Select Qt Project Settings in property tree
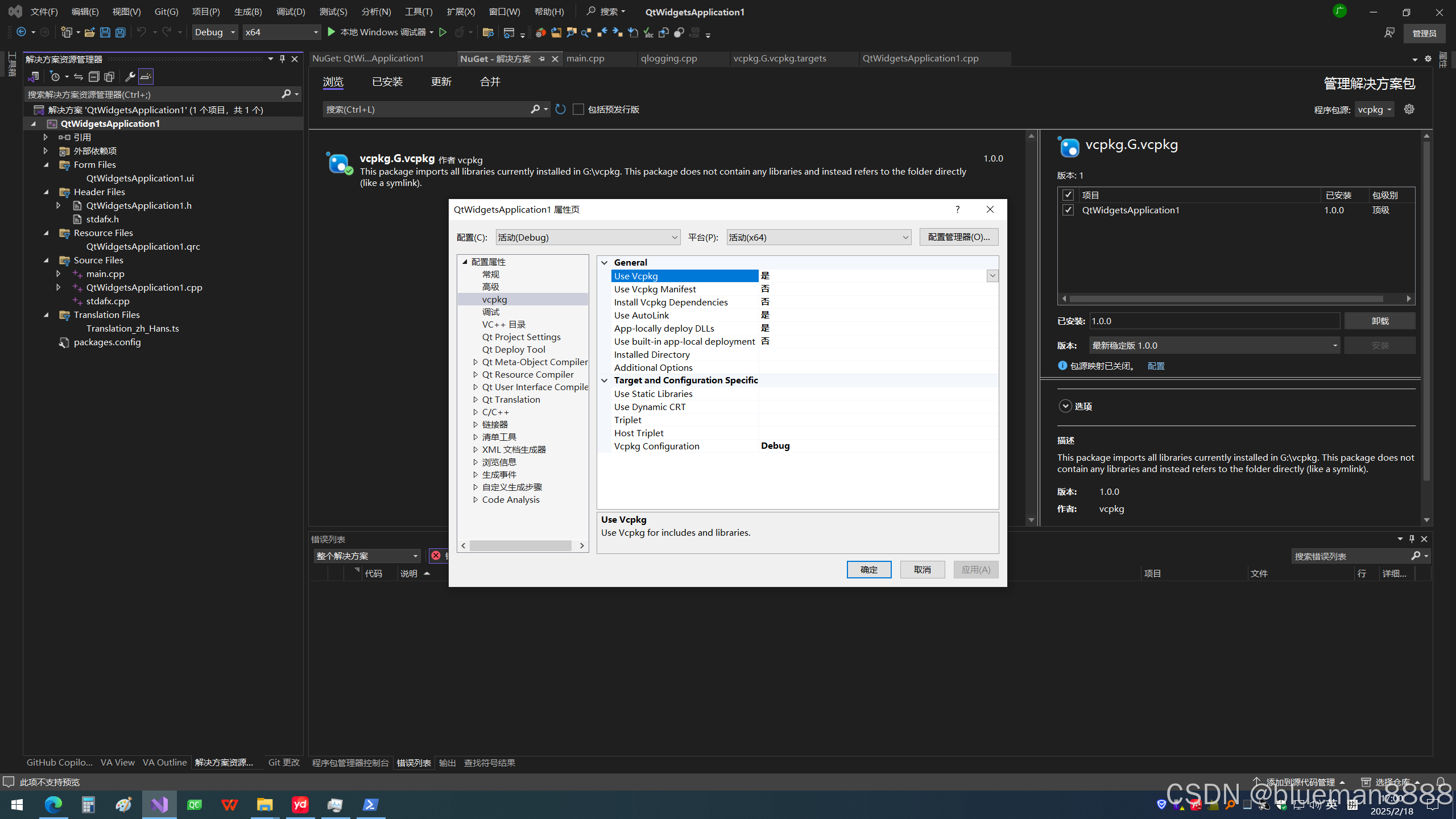Viewport: 1456px width, 819px height. point(521,337)
